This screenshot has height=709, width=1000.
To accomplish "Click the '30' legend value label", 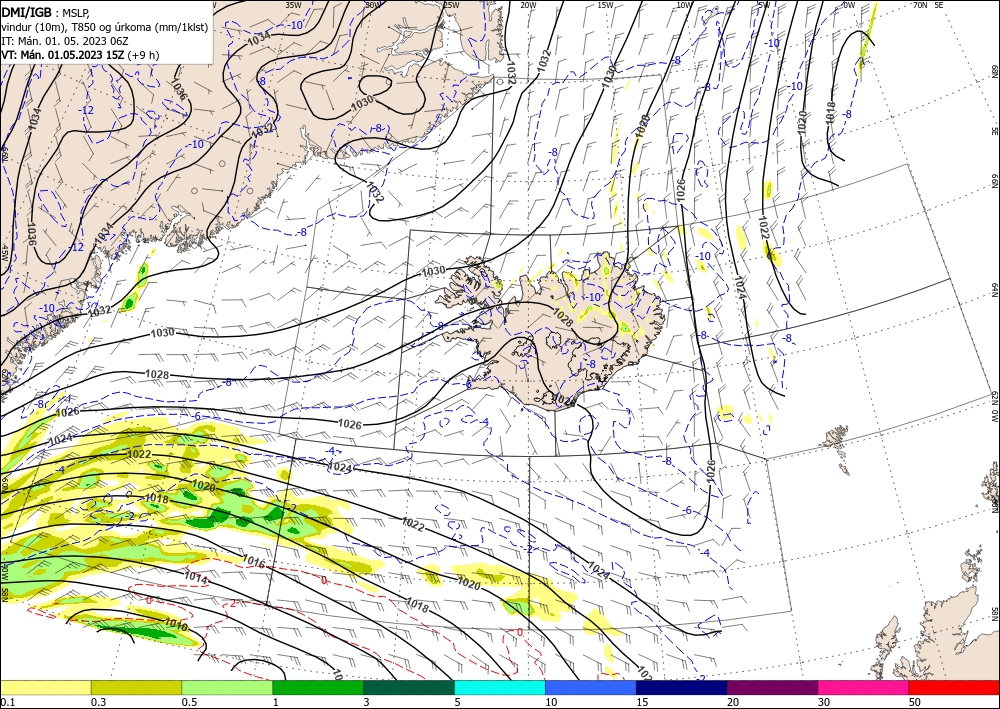I will (824, 702).
